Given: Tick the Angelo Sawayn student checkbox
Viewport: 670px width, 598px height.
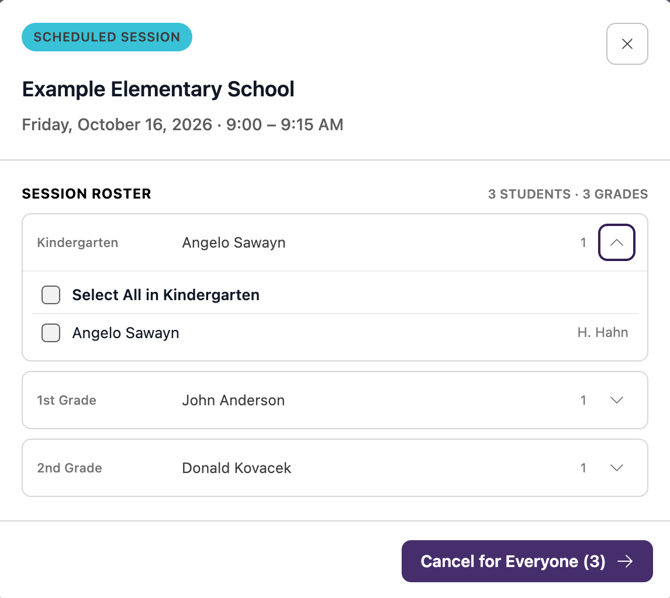Looking at the screenshot, I should [51, 333].
